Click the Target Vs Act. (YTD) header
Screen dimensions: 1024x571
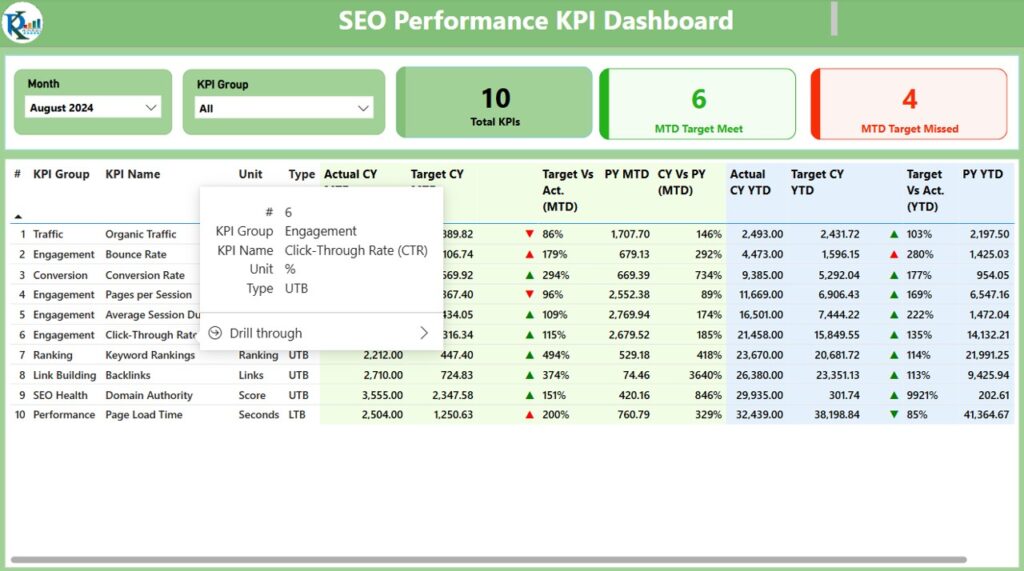pyautogui.click(x=924, y=190)
